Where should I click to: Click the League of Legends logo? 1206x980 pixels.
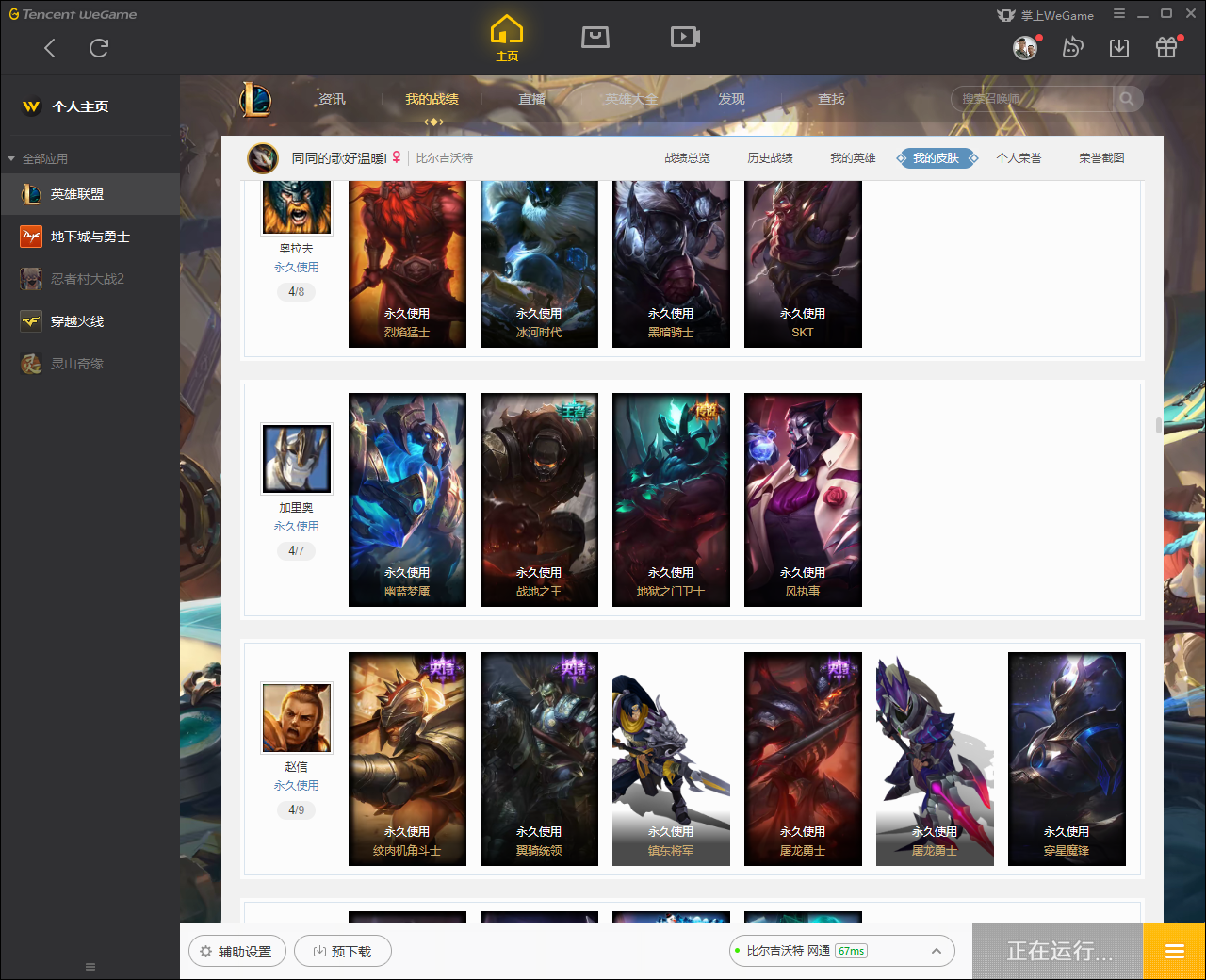click(x=255, y=99)
